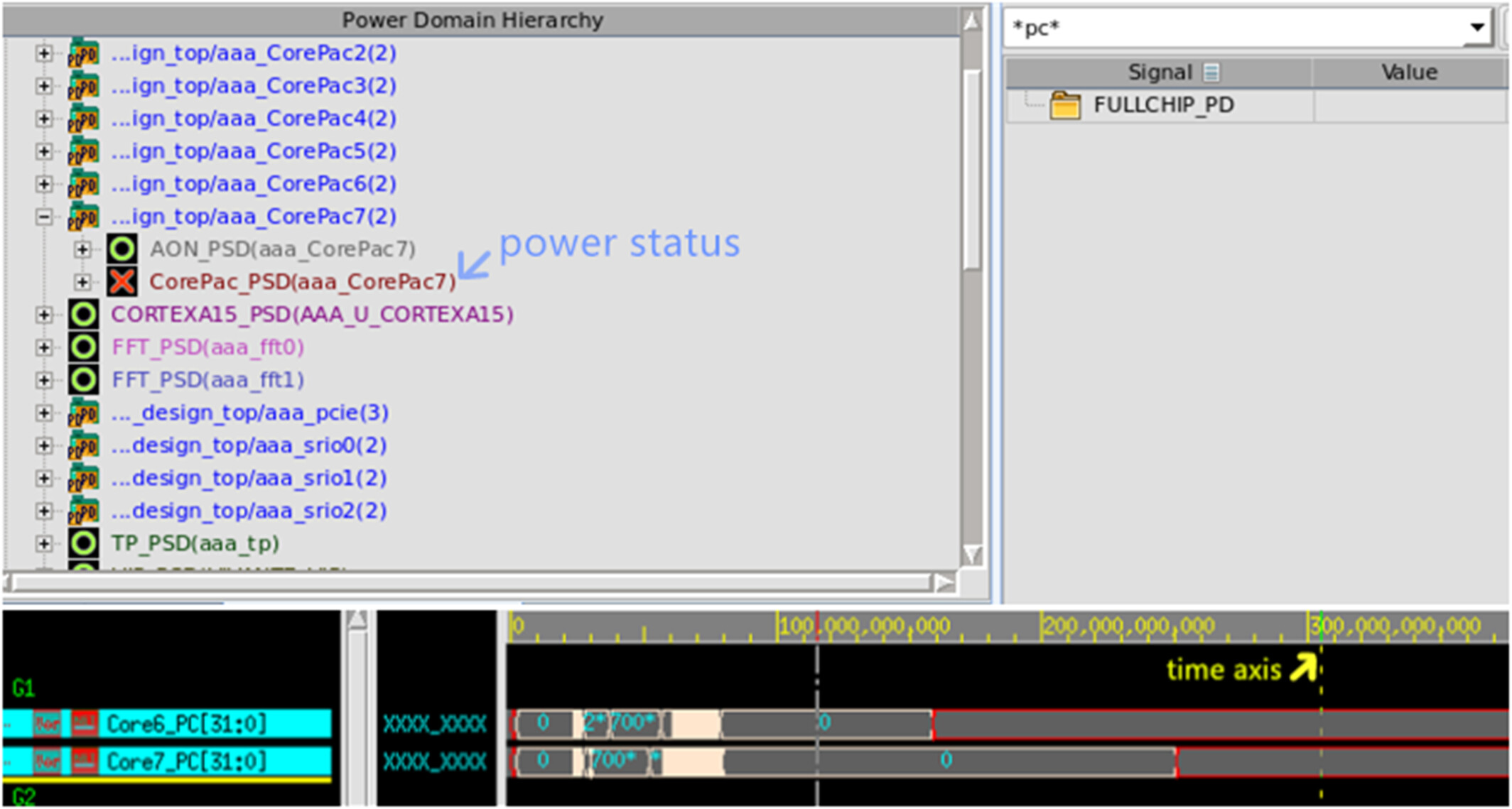Expand AON_PSD(aaa_CorePac7) node
Image resolution: width=1512 pixels, height=809 pixels.
(82, 250)
